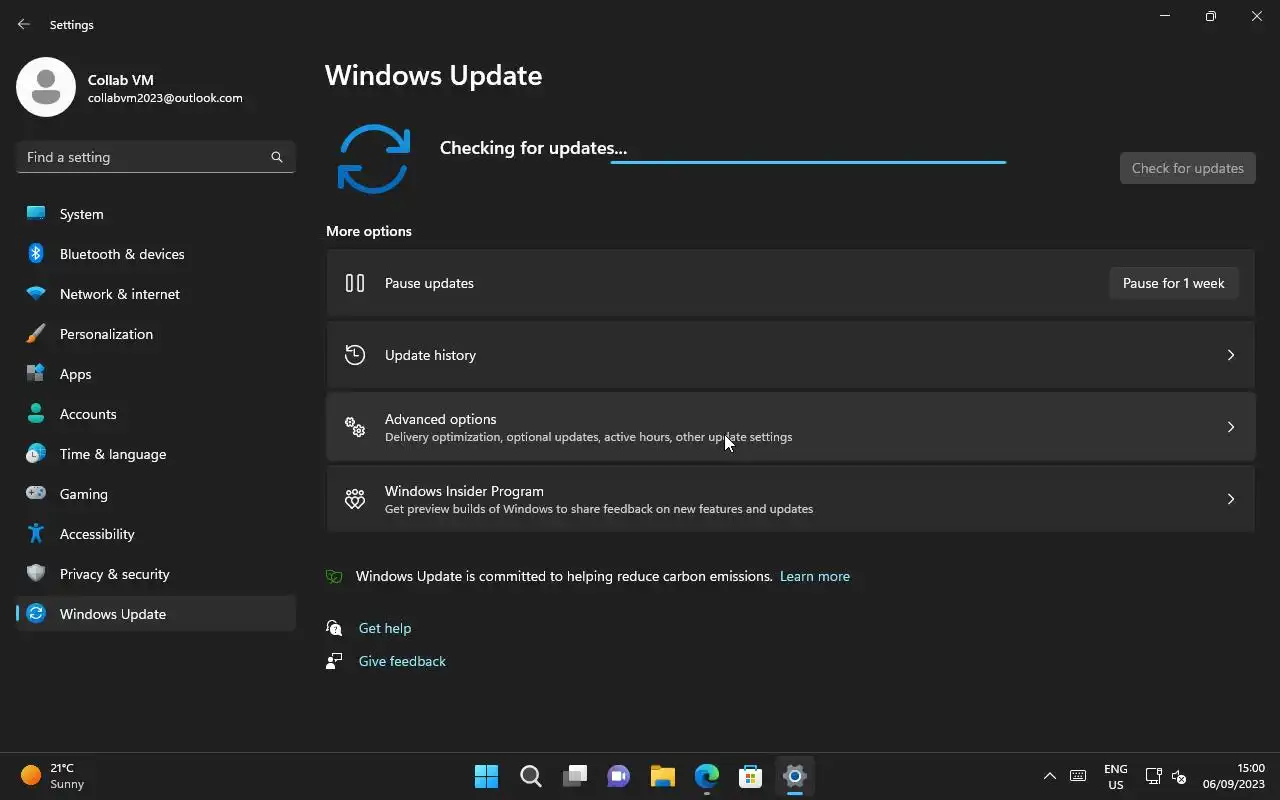Click the Windows Insider Program heart icon
Screen dimensions: 1280x800
(355, 499)
